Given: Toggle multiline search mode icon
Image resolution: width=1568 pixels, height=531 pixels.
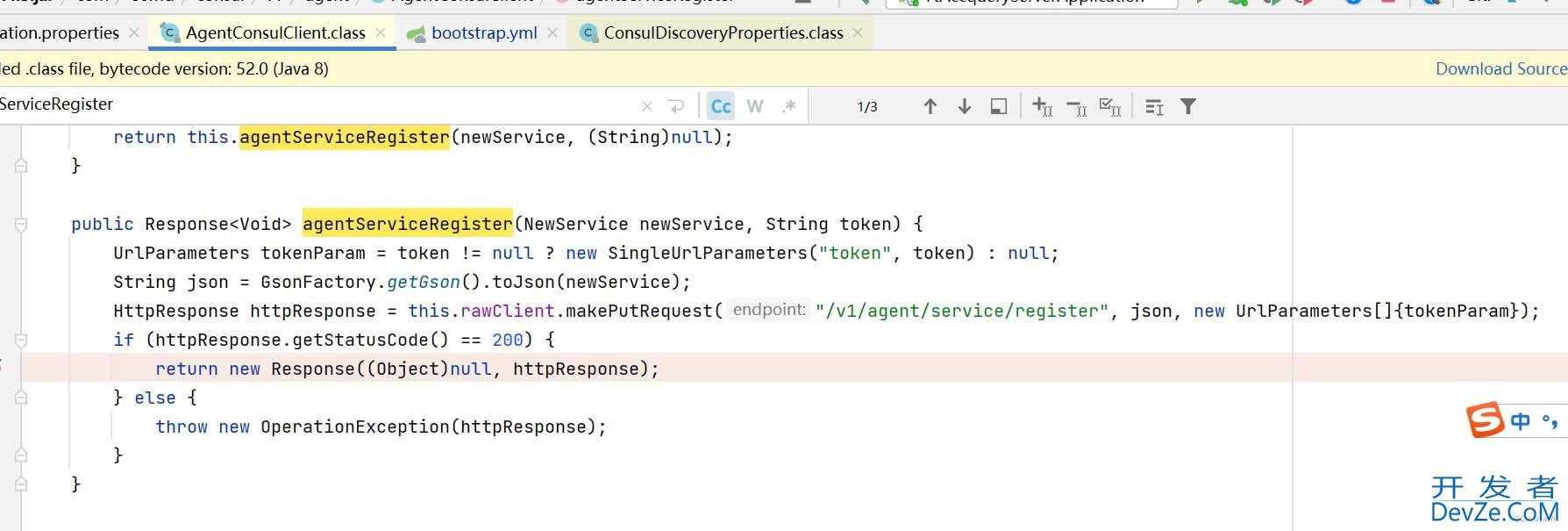Looking at the screenshot, I should (1154, 106).
